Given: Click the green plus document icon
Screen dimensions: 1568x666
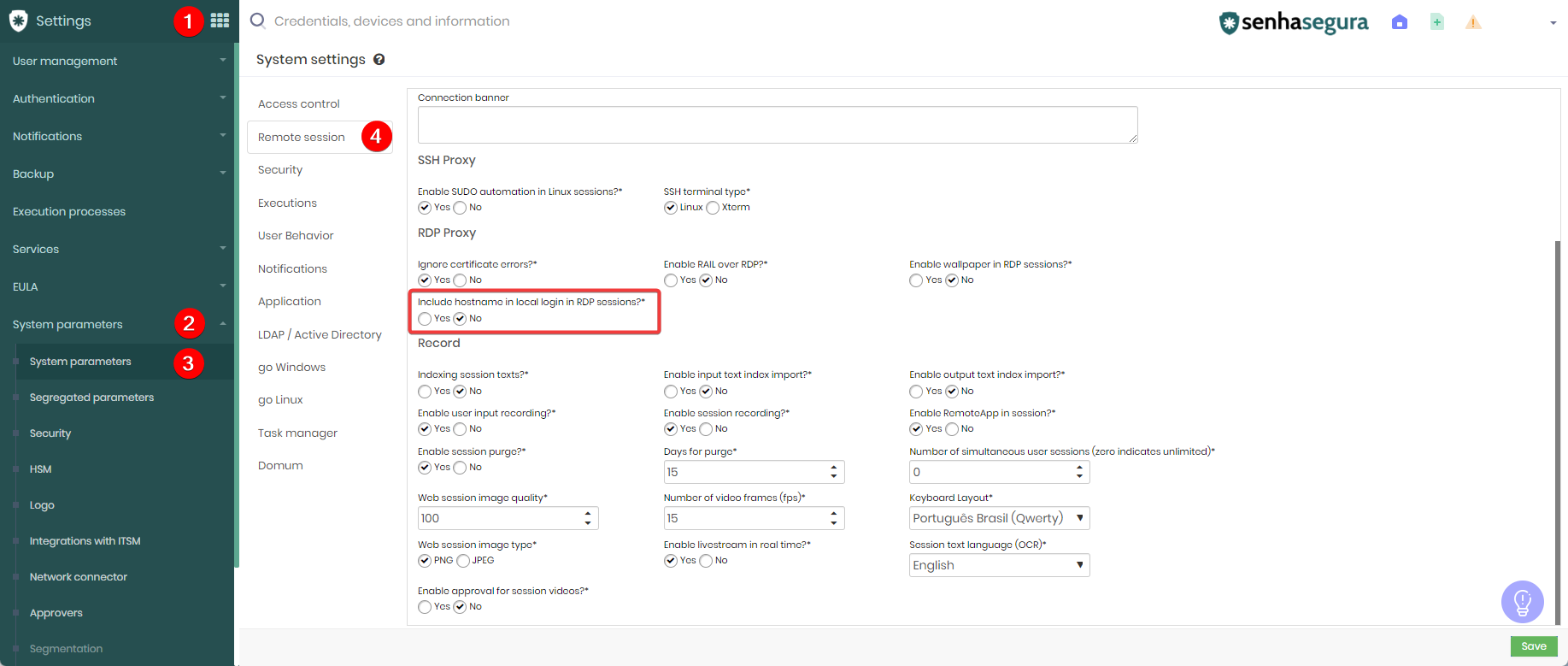Looking at the screenshot, I should [1437, 22].
